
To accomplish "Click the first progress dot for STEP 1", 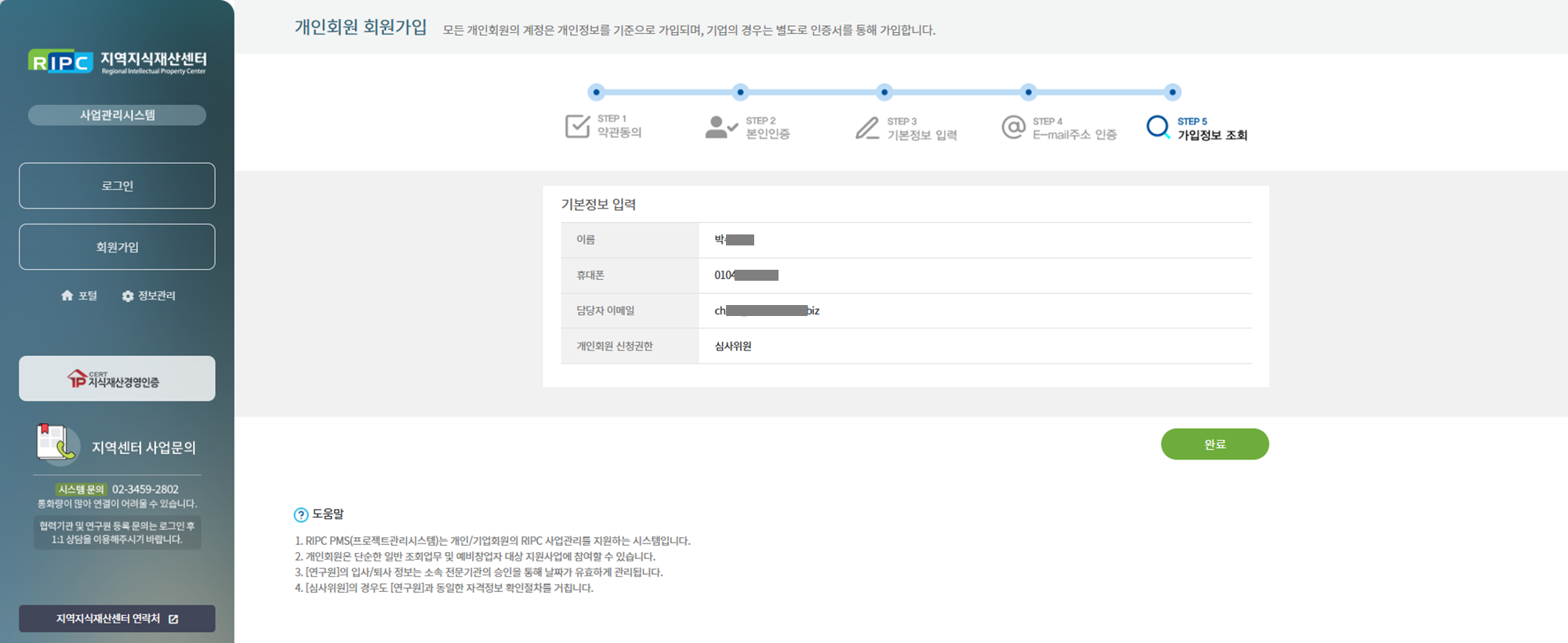I will [597, 93].
